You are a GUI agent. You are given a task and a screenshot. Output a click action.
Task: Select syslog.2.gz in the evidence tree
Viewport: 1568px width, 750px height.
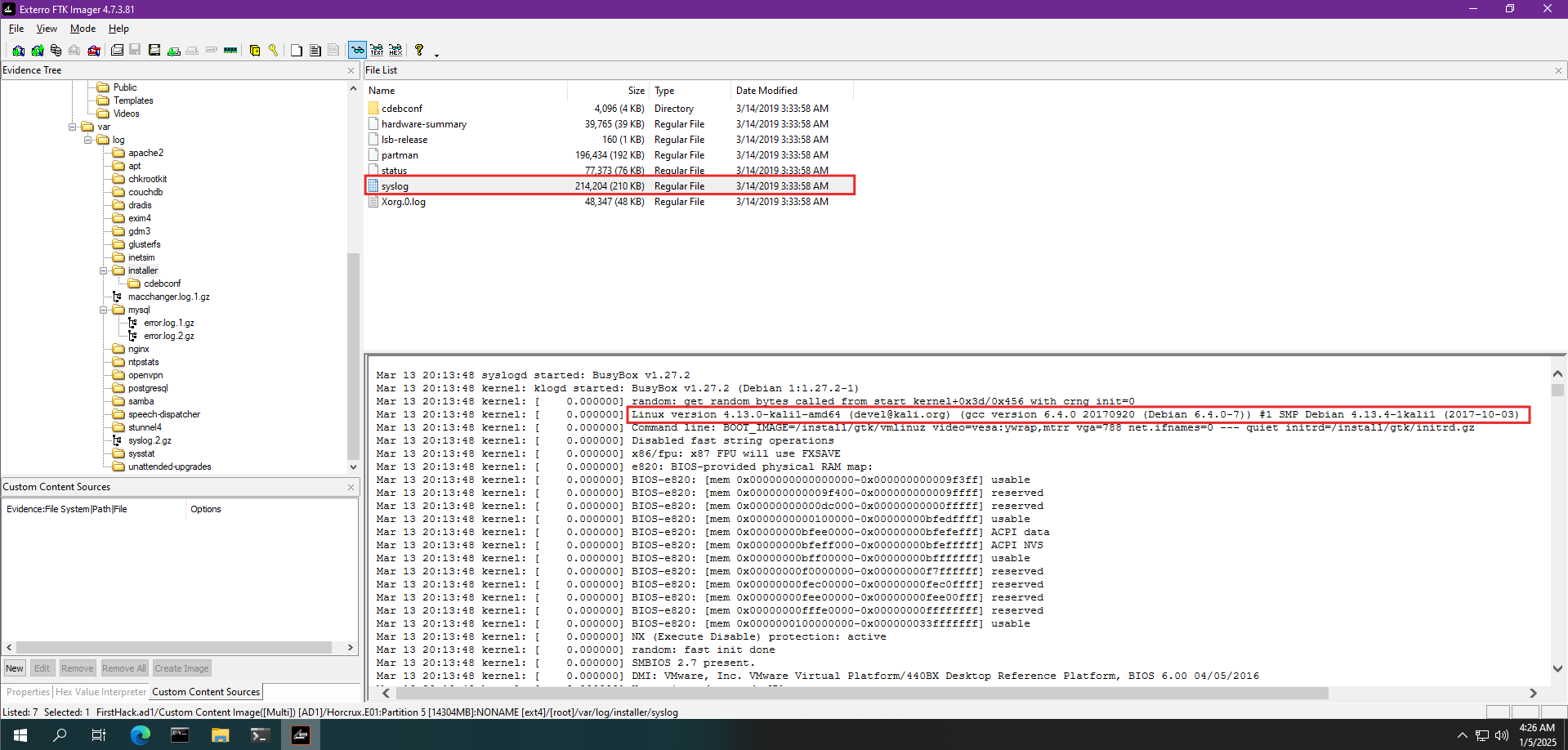coord(150,440)
